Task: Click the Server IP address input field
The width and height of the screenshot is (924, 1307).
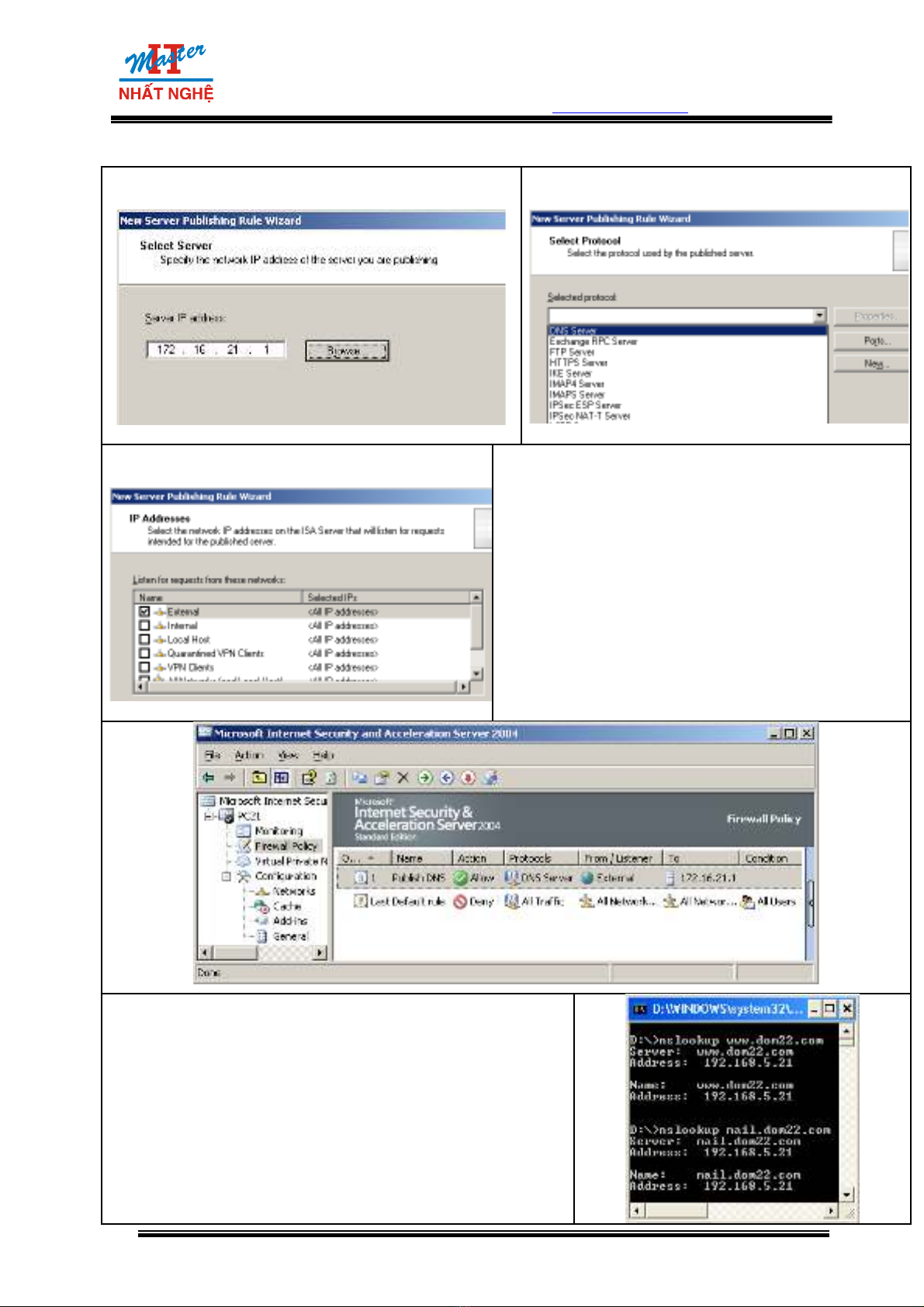Action: 216,351
